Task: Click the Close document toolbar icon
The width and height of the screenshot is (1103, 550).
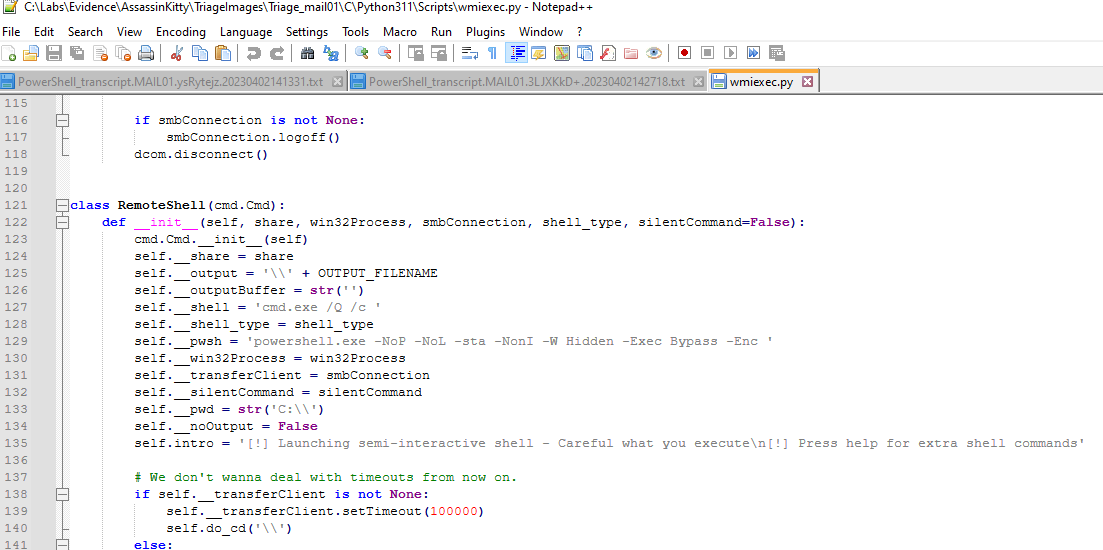Action: (101, 53)
